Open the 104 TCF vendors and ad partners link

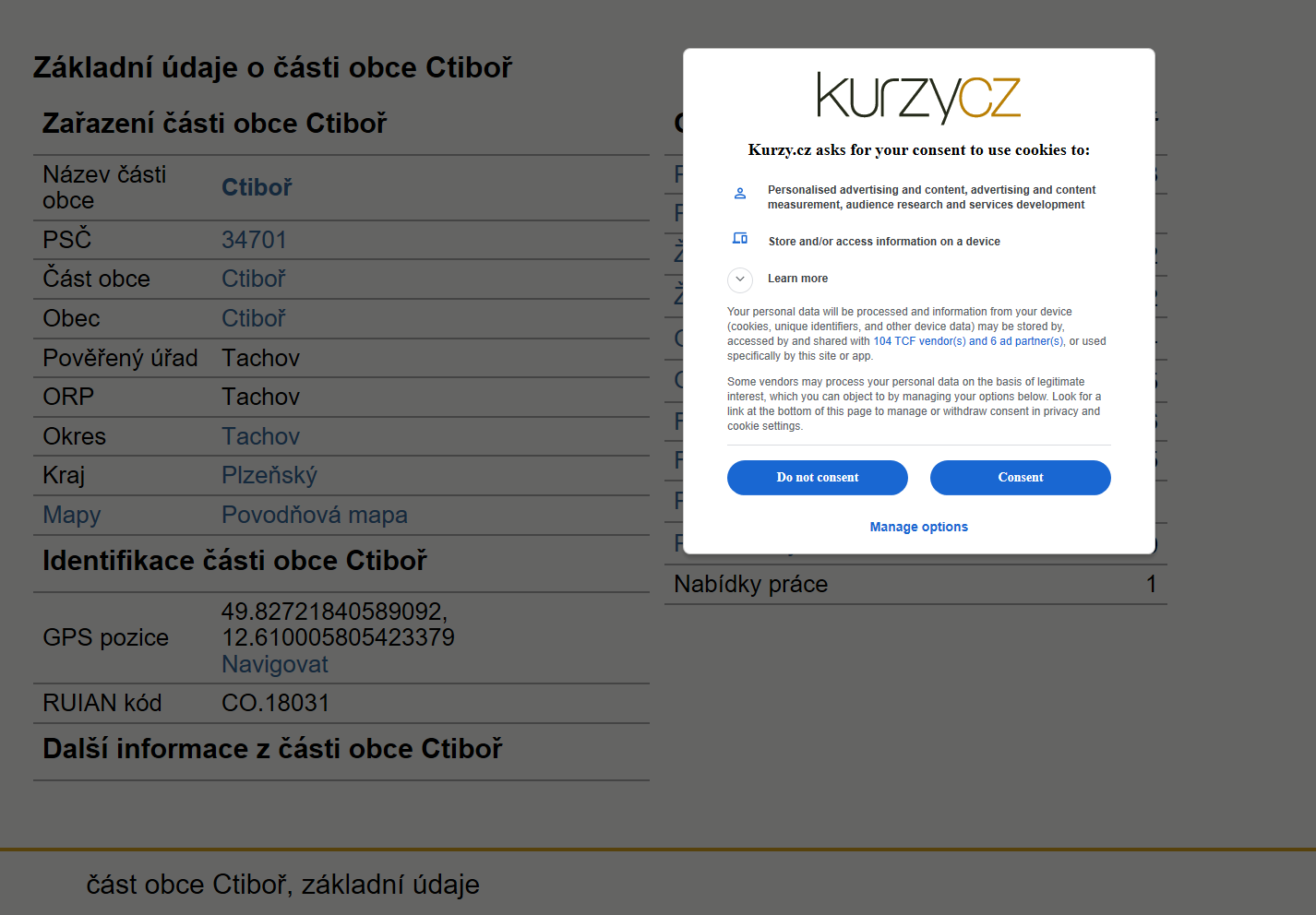coord(968,341)
